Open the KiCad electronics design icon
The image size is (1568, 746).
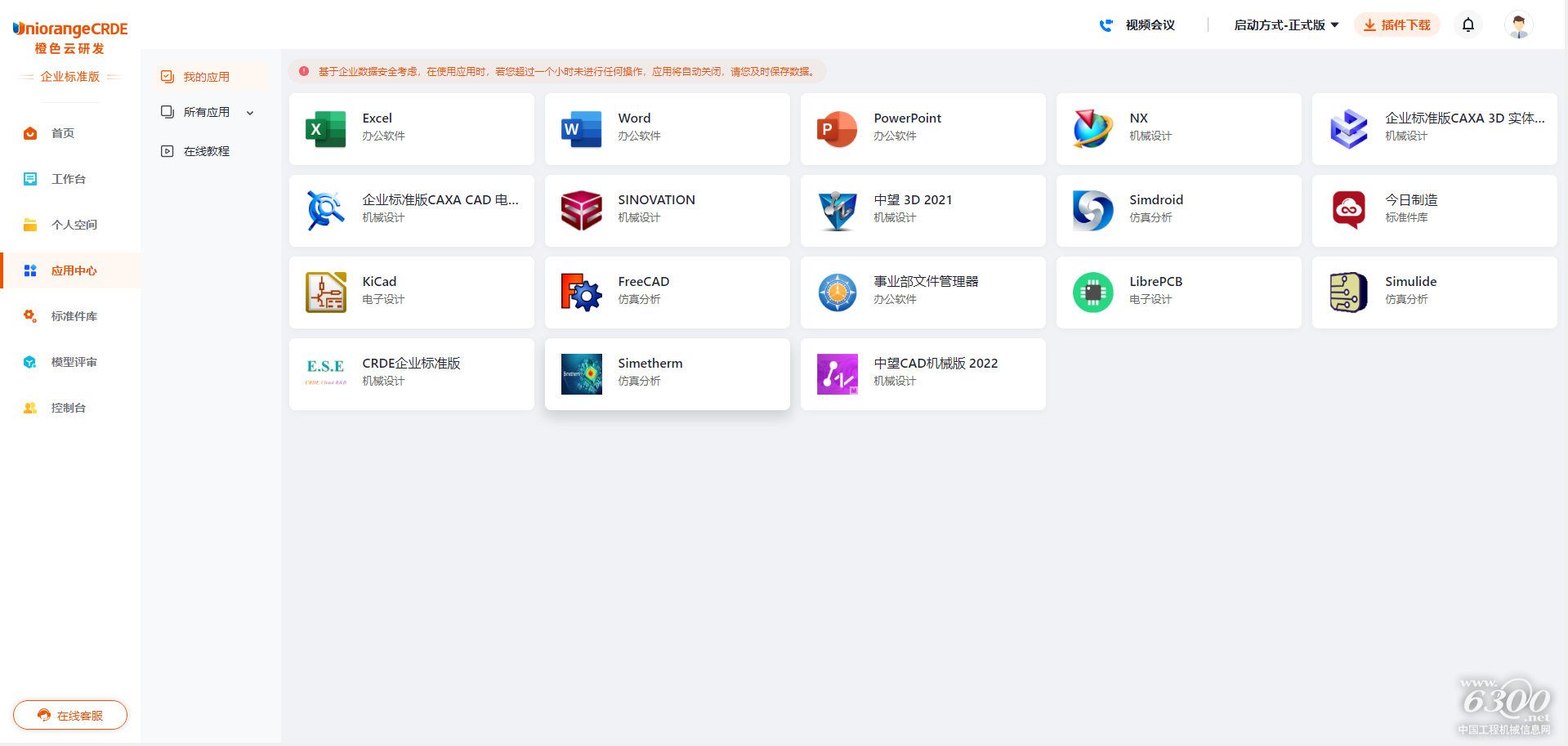[x=325, y=293]
